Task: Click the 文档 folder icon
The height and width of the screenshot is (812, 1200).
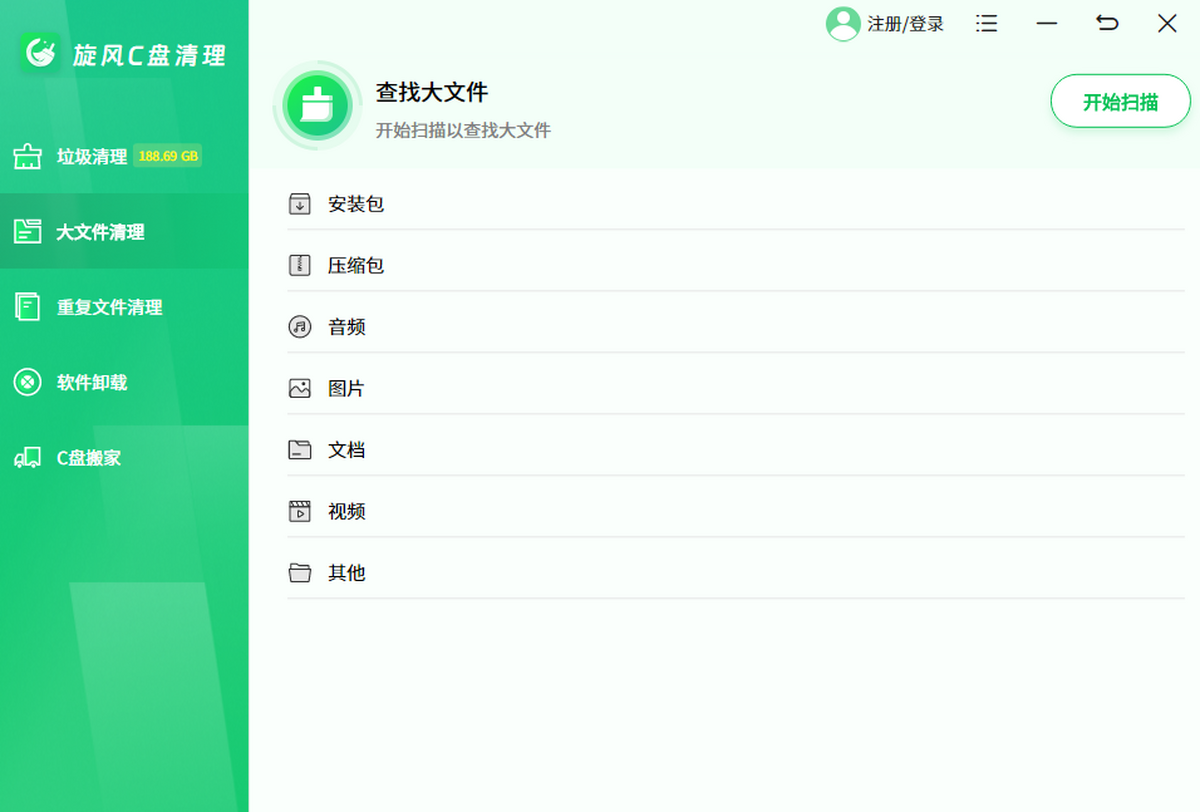Action: (300, 450)
